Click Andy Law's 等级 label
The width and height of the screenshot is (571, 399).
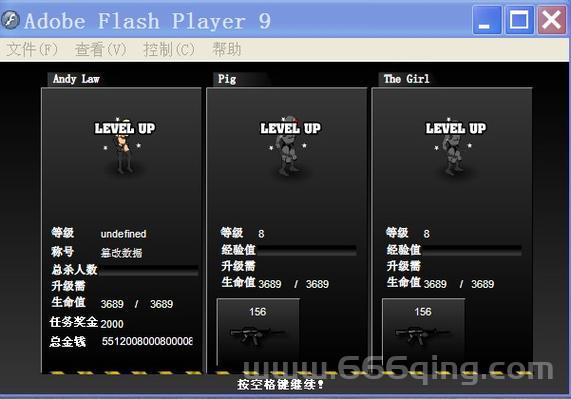63,232
